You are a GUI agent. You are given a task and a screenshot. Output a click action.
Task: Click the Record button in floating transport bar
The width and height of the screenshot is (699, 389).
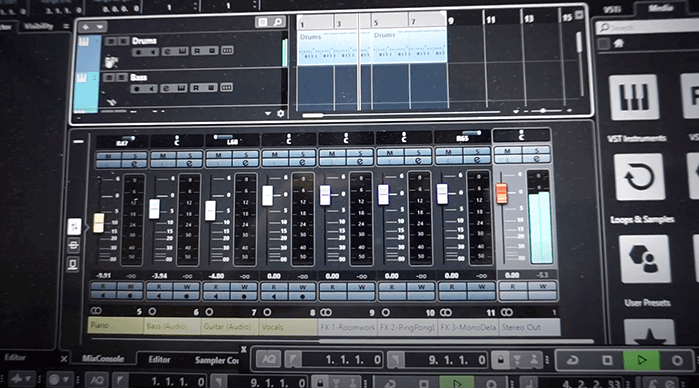677,360
